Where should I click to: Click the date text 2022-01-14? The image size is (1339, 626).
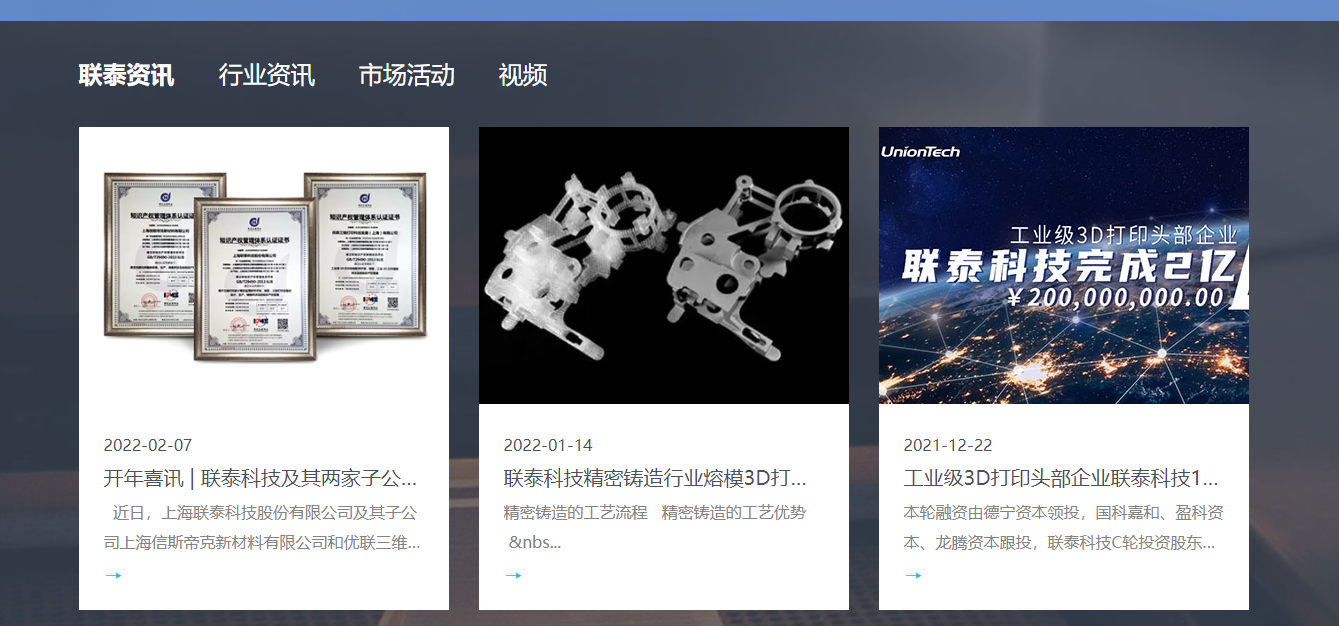coord(548,445)
